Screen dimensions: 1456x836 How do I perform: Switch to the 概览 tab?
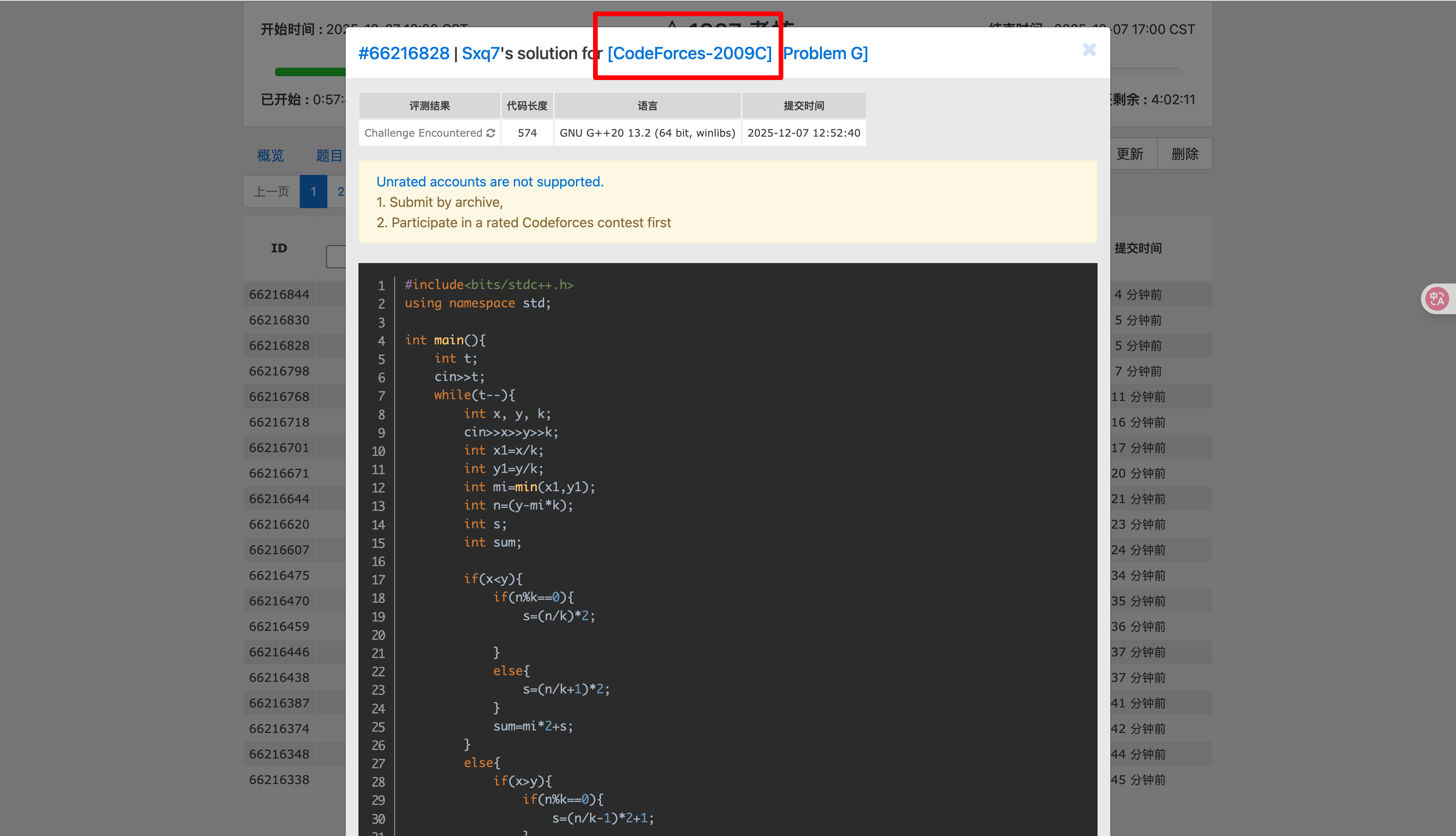(x=270, y=155)
